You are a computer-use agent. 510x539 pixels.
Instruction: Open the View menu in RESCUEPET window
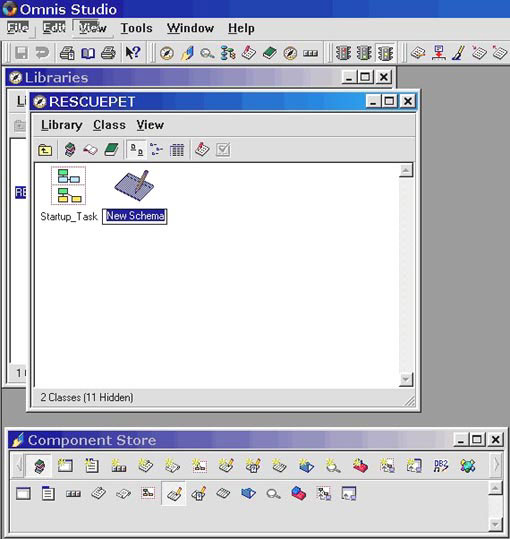click(150, 125)
